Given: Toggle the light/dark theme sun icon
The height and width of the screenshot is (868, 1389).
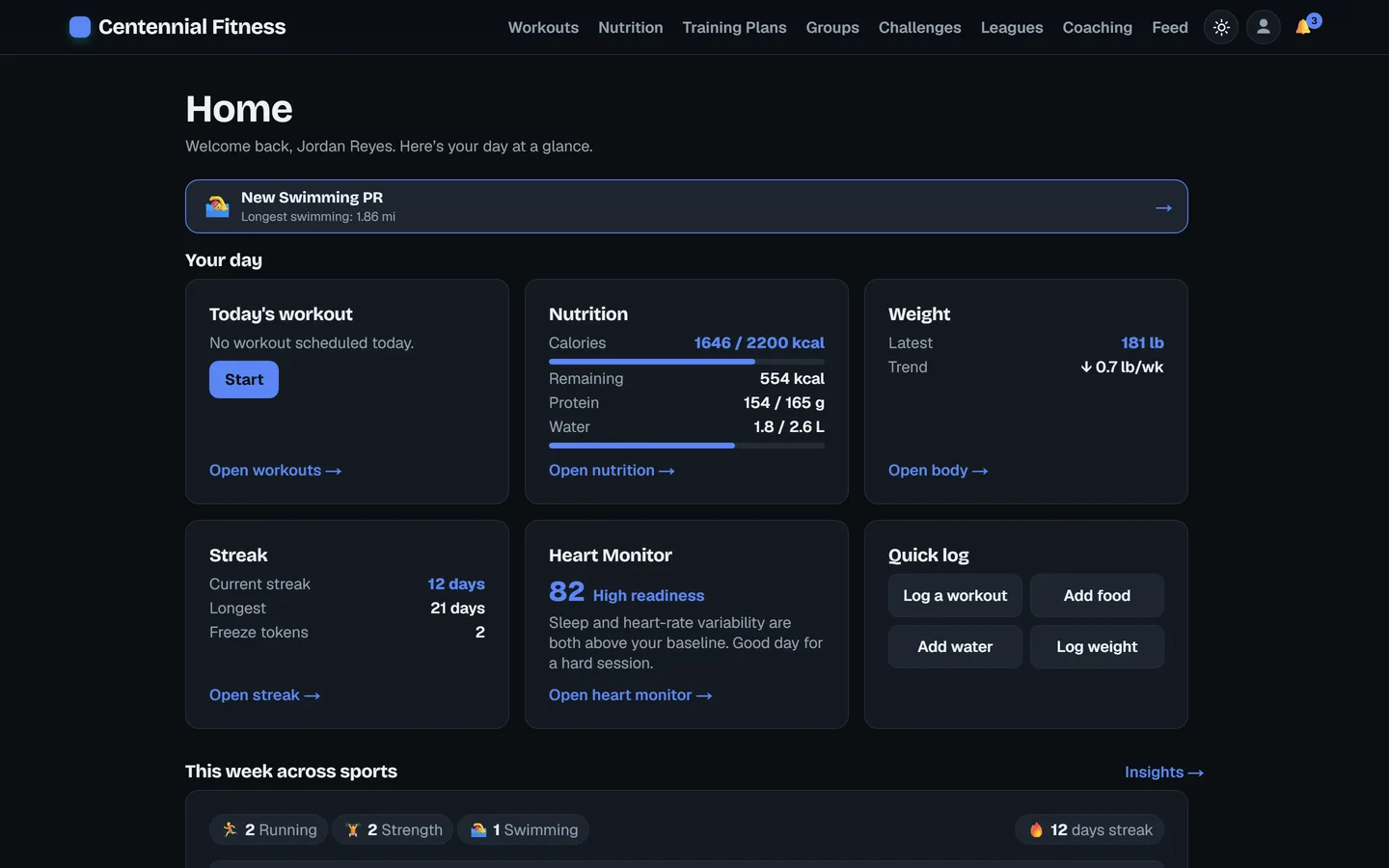Looking at the screenshot, I should tap(1221, 27).
